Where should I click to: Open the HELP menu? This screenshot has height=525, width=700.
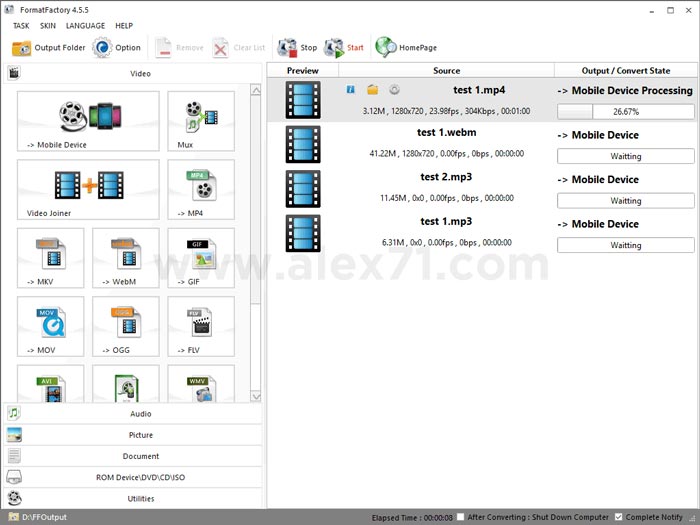124,26
